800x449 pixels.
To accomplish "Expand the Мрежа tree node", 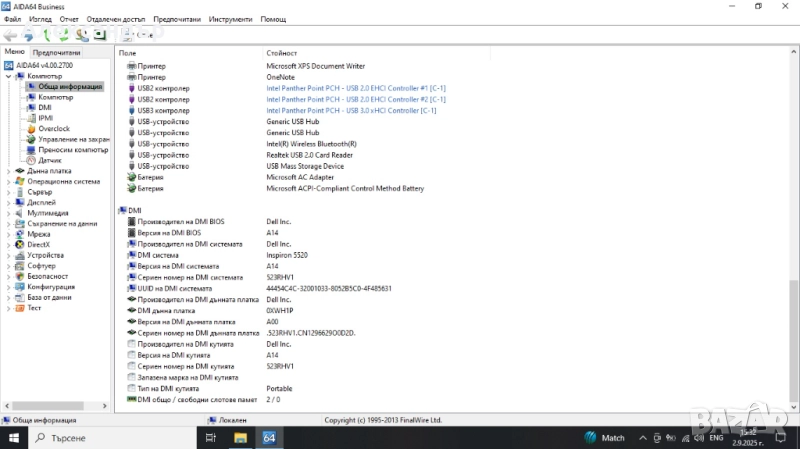I will [x=9, y=234].
